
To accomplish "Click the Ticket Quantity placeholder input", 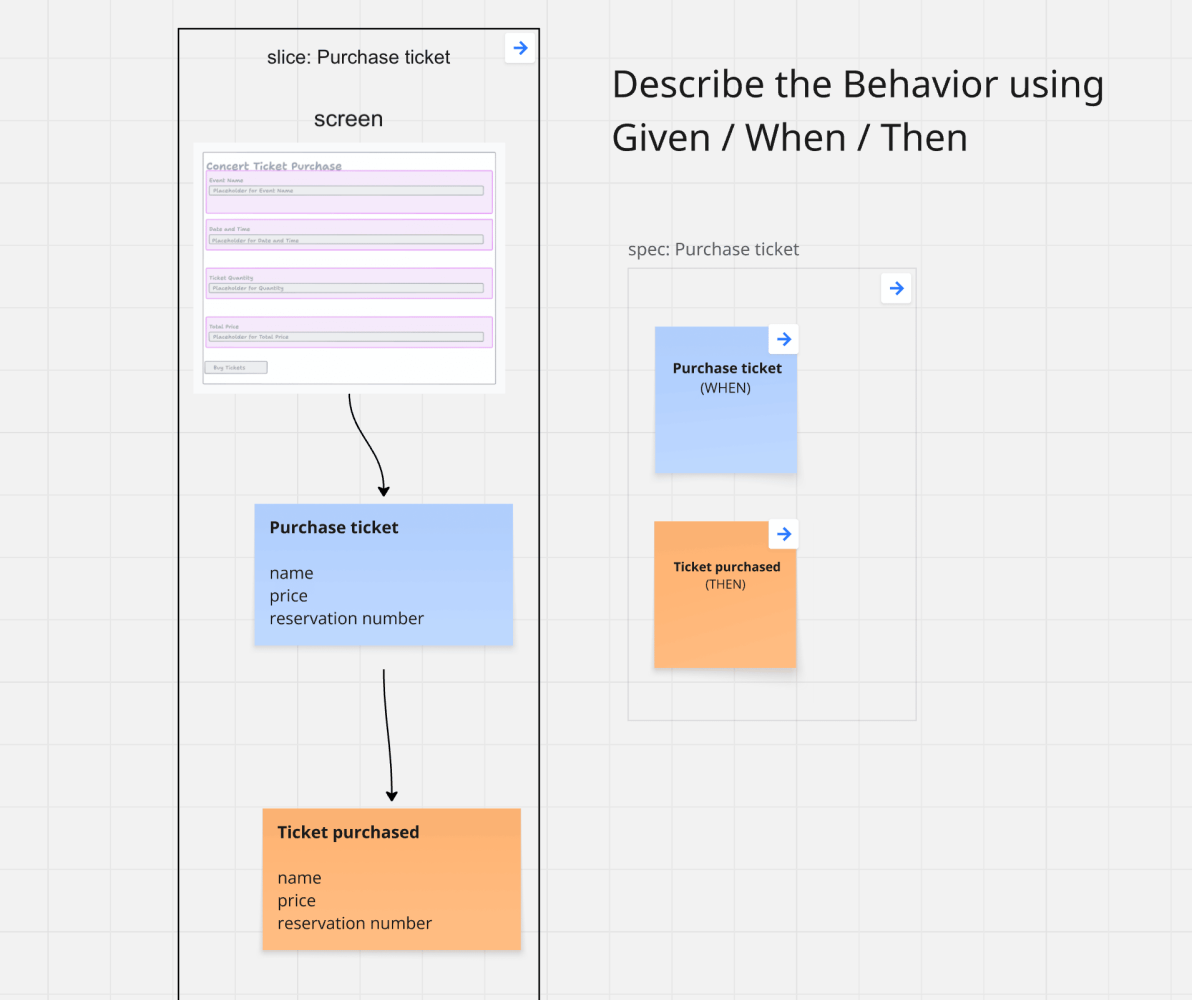I will (x=348, y=288).
